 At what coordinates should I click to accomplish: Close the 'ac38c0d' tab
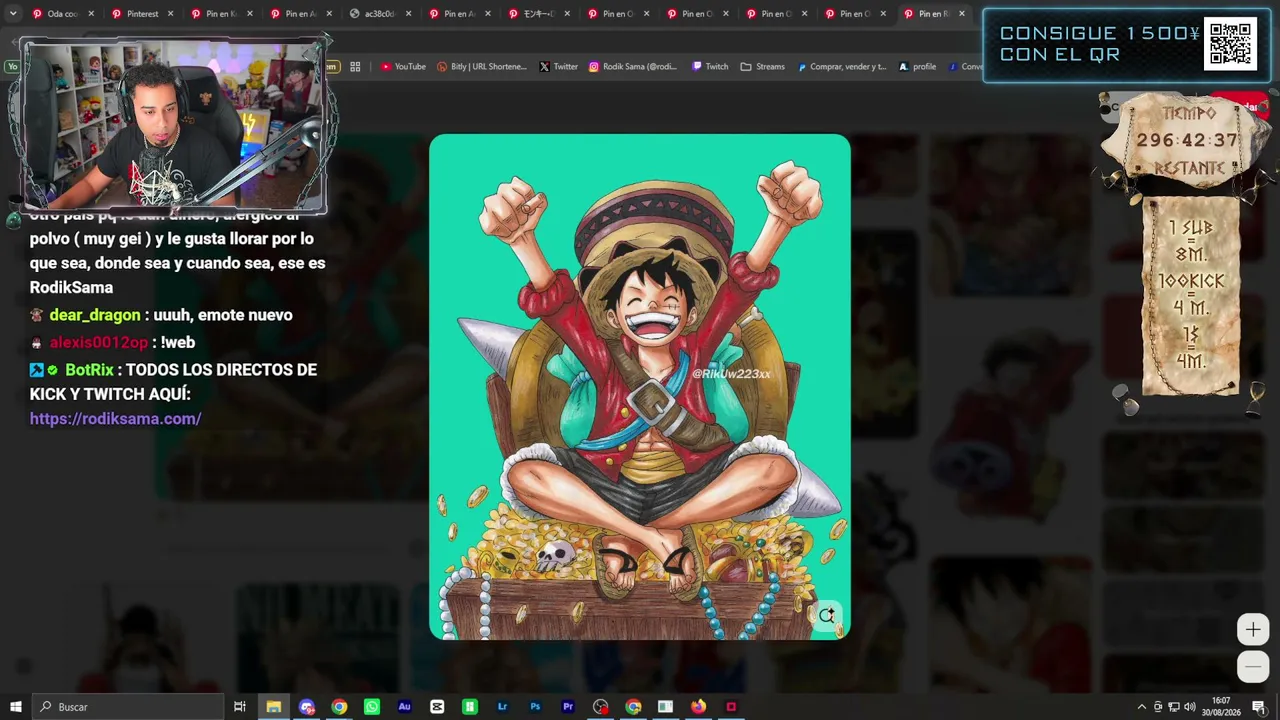click(x=408, y=14)
